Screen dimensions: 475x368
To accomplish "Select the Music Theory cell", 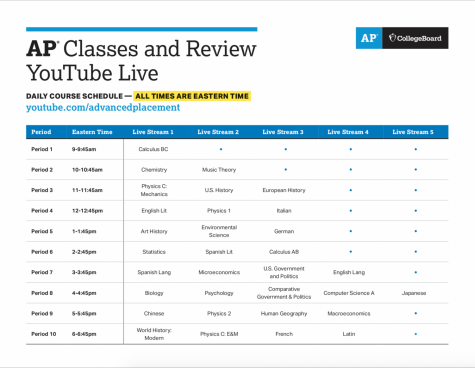I will click(219, 170).
